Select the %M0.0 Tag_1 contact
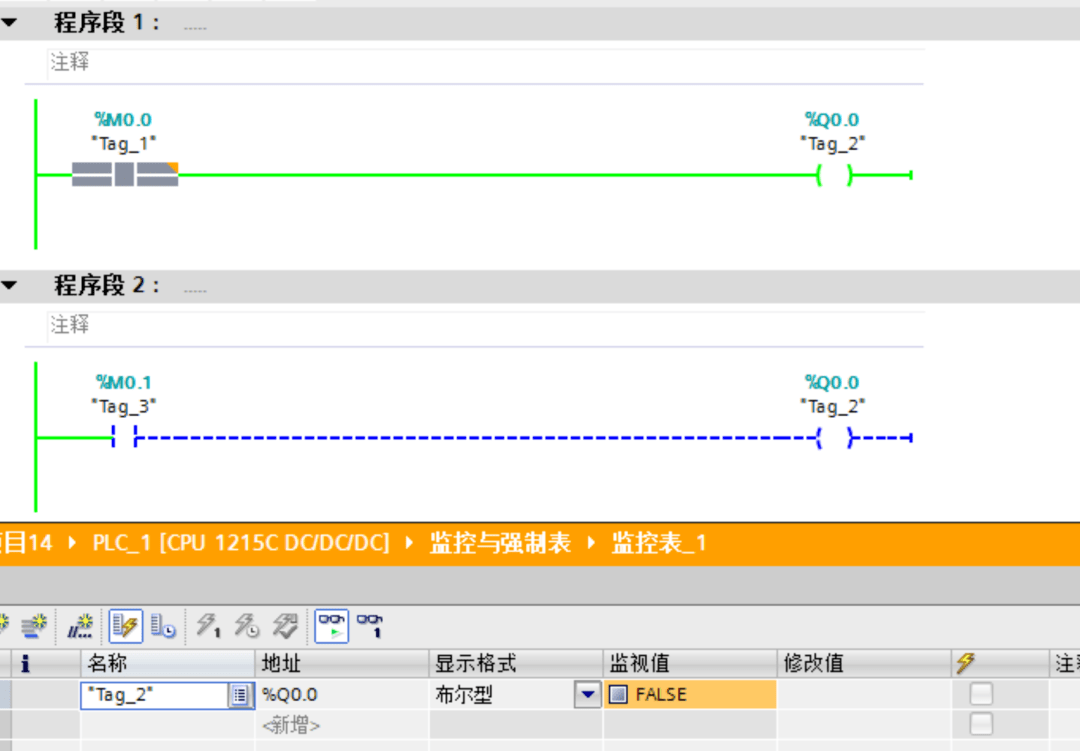Viewport: 1080px width, 751px height. (124, 175)
